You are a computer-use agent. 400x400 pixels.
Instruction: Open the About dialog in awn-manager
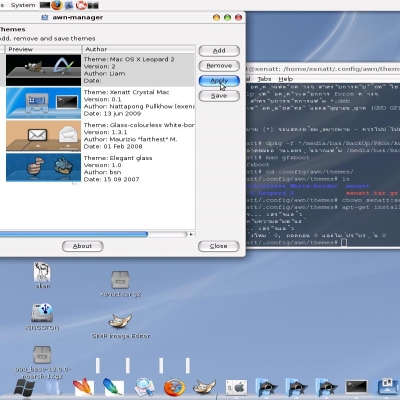coord(82,246)
